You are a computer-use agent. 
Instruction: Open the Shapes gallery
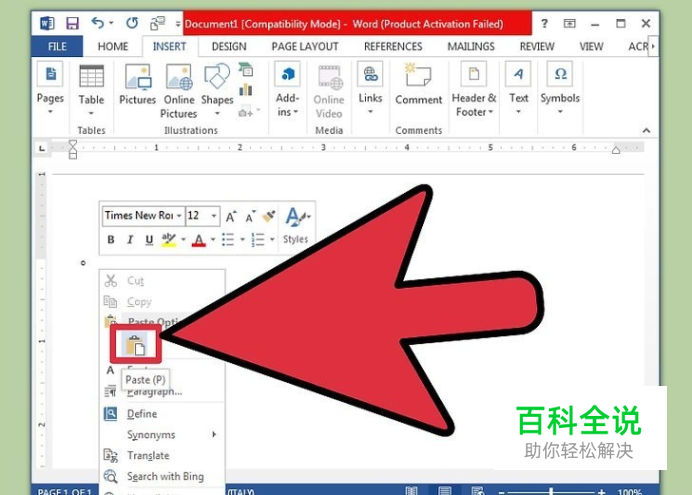coord(217,90)
